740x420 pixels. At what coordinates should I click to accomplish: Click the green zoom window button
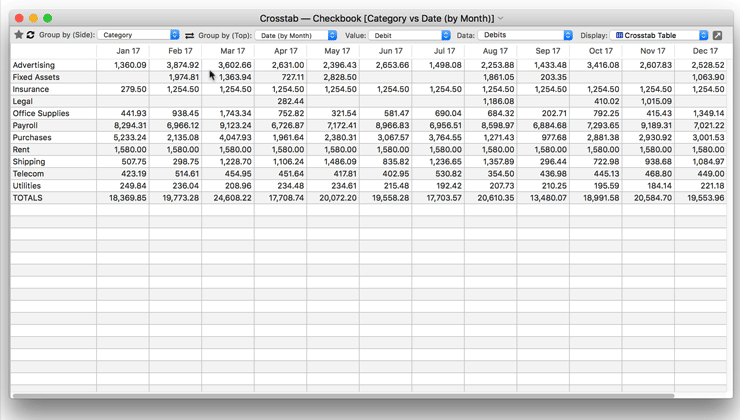pos(47,18)
